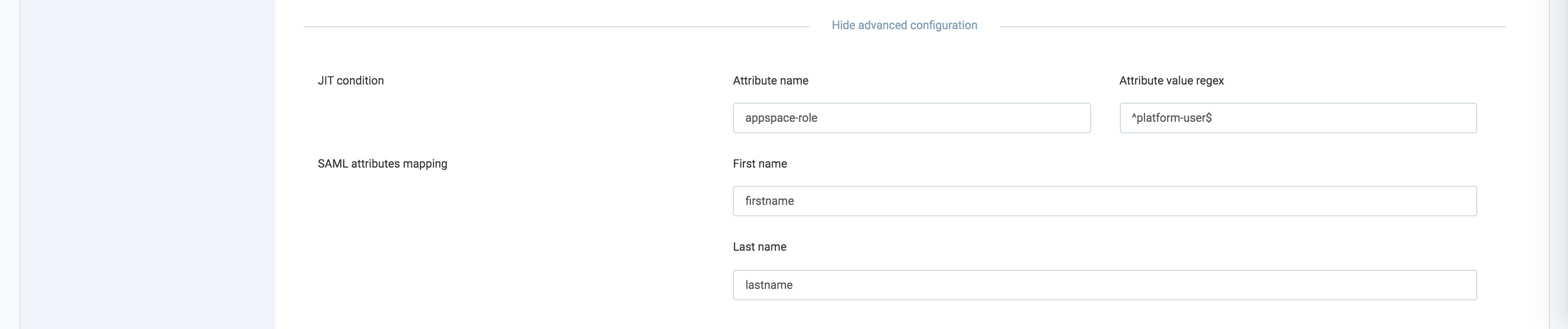Select the Last name mapping field
The height and width of the screenshot is (329, 1568).
[x=1105, y=285]
